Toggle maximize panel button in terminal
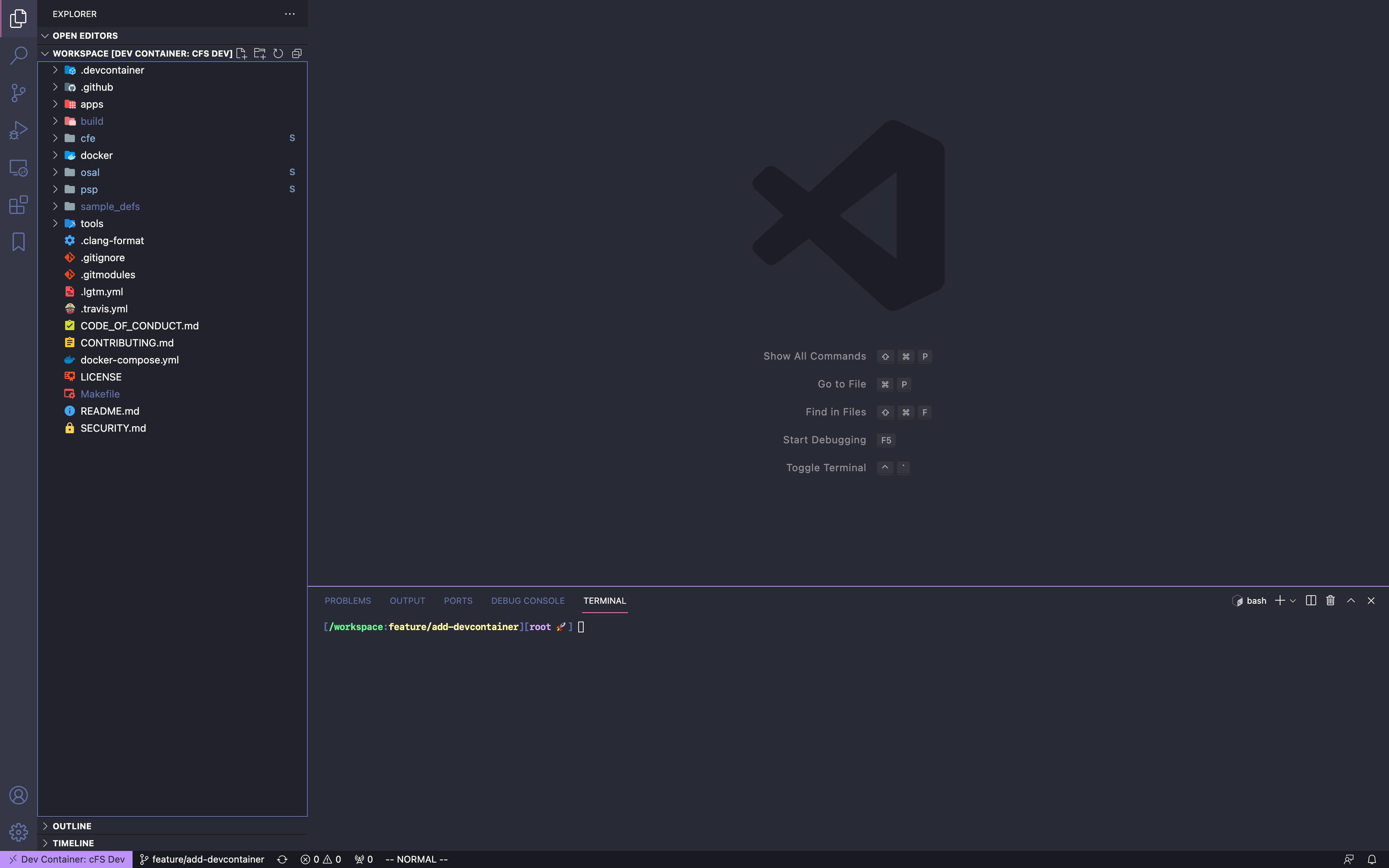 (x=1351, y=600)
